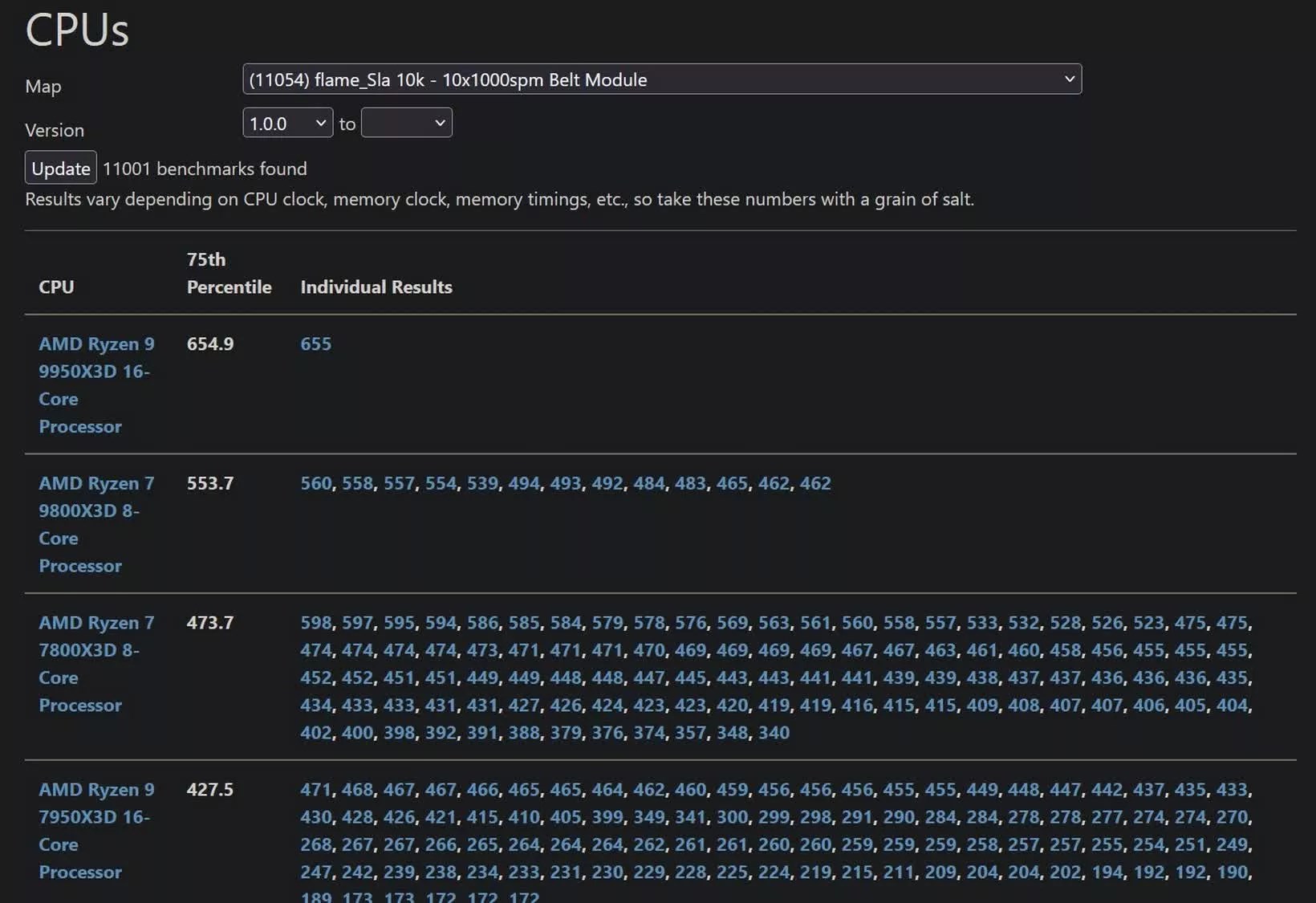Open the 569 result in the 7800X3D row
Image resolution: width=1316 pixels, height=903 pixels.
732,623
